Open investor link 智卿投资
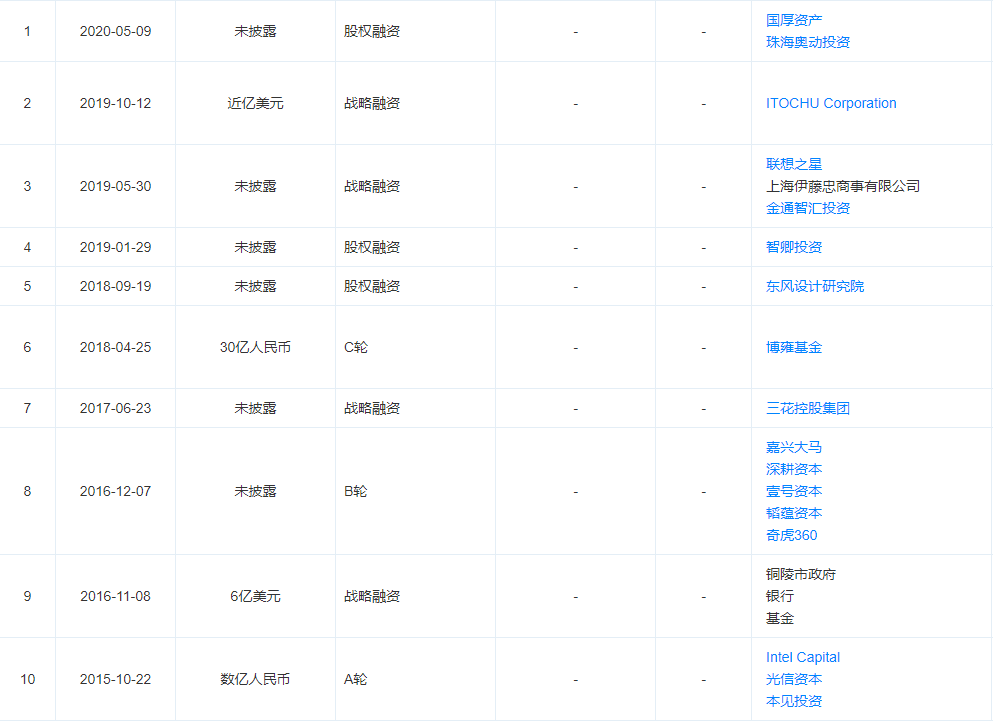Image resolution: width=993 pixels, height=721 pixels. 794,247
